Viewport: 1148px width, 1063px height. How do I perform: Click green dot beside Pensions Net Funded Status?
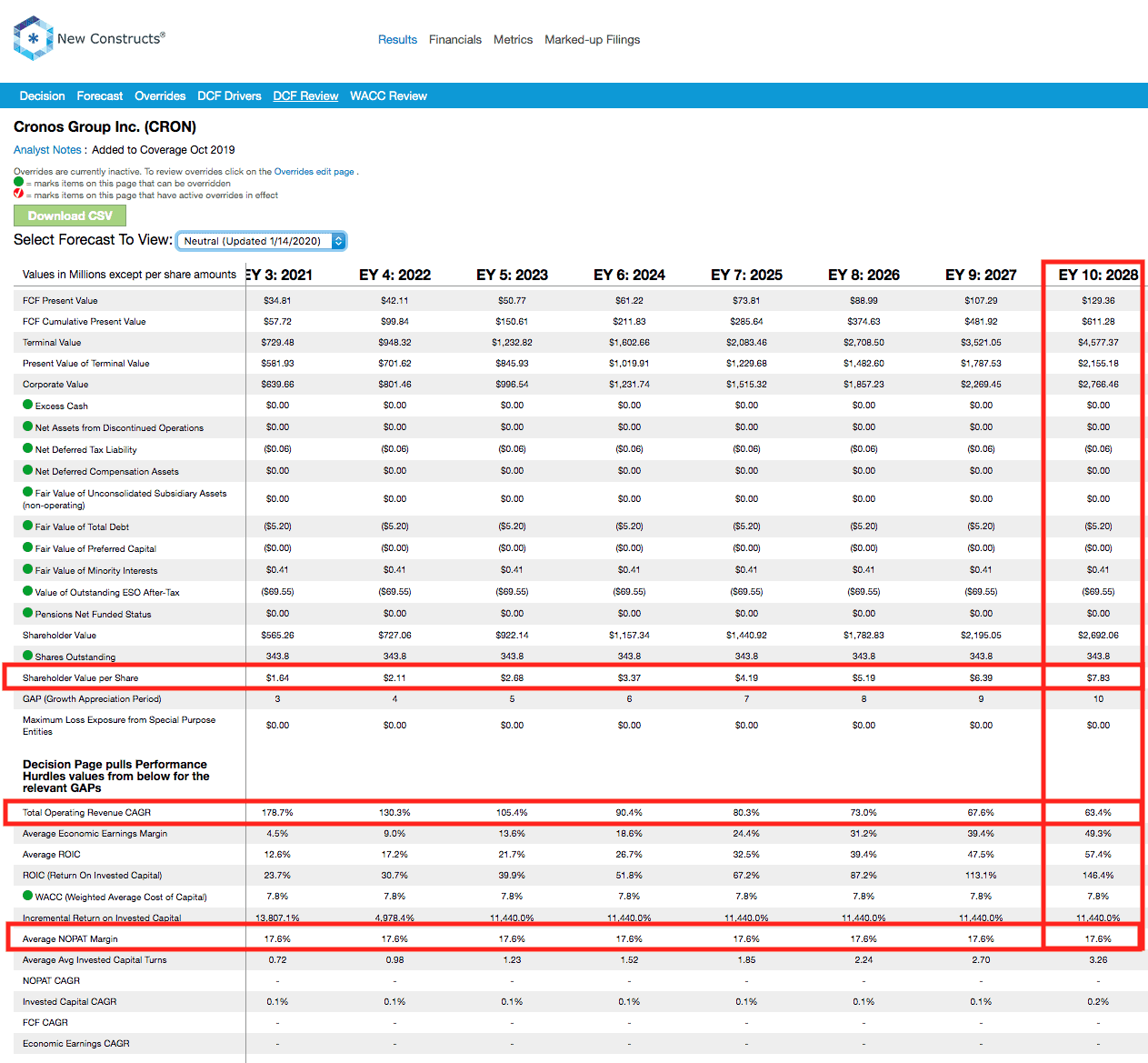click(27, 613)
